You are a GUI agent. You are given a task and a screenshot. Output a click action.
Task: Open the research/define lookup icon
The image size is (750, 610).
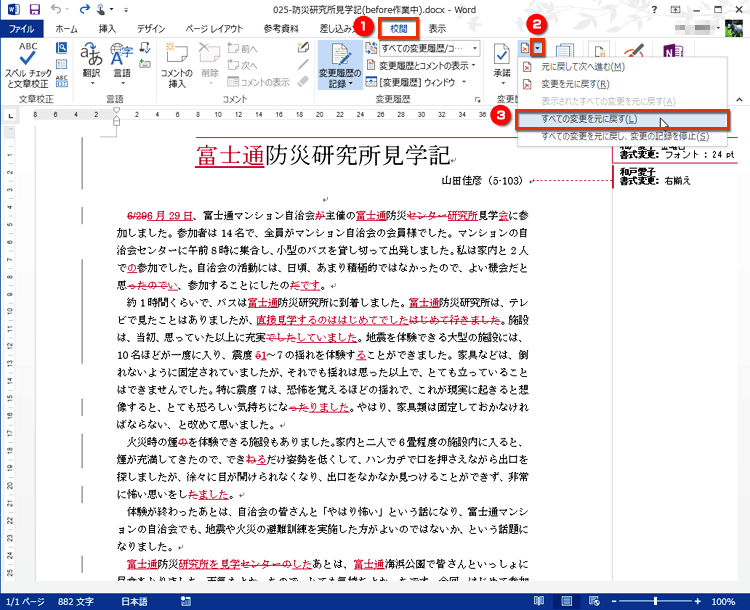[x=62, y=48]
